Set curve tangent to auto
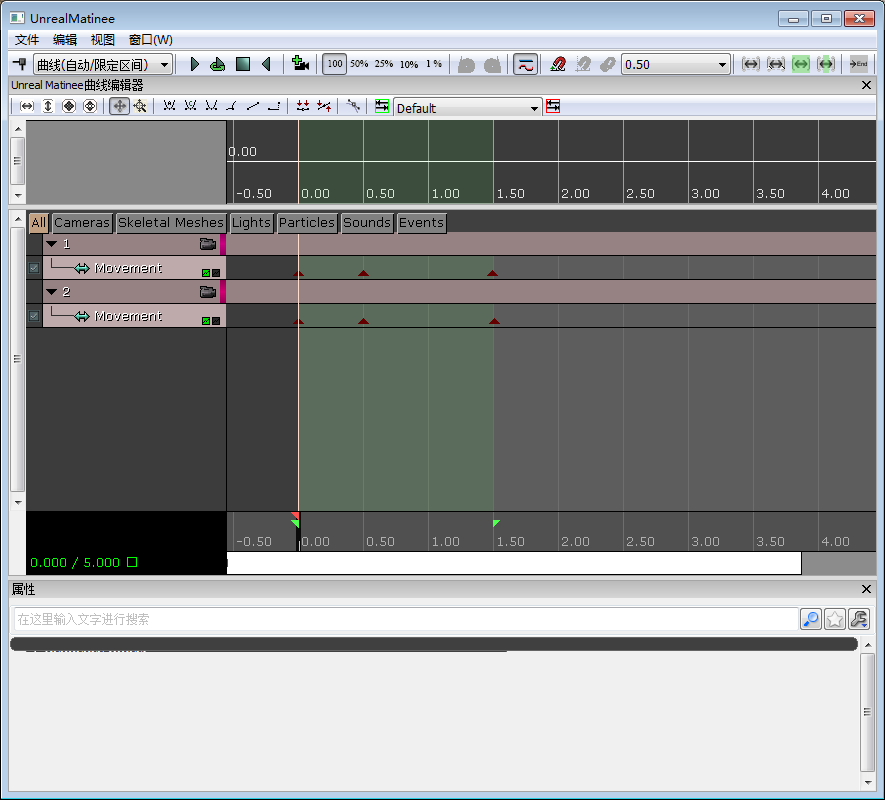The height and width of the screenshot is (800, 885). [169, 106]
